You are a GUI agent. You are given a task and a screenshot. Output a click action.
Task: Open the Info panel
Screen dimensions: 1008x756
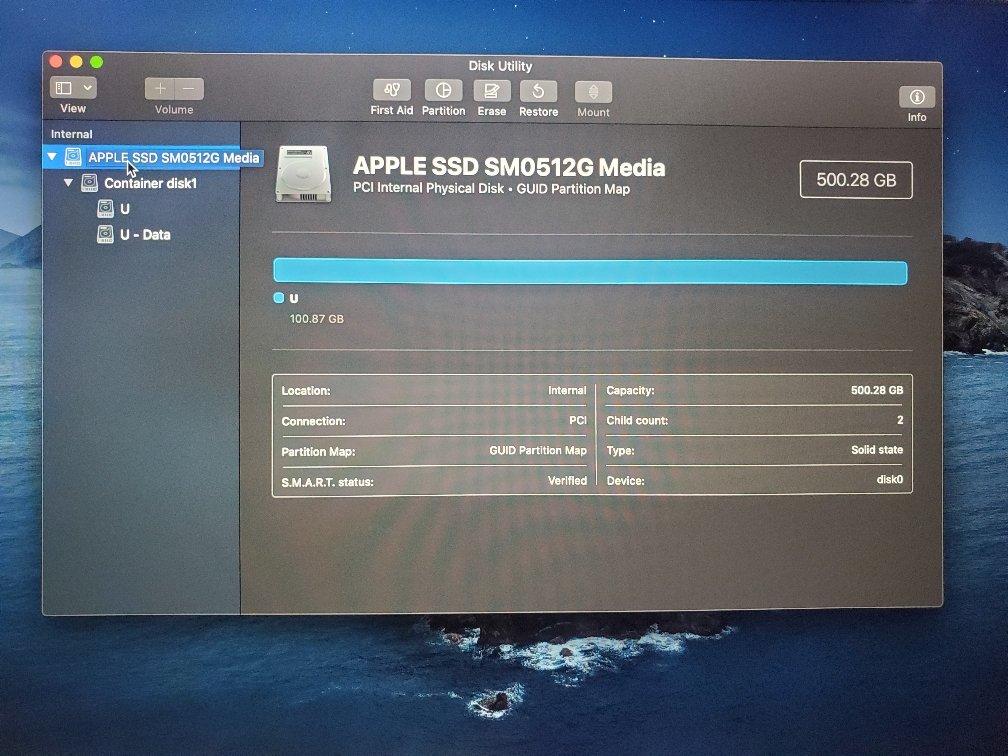pos(917,97)
